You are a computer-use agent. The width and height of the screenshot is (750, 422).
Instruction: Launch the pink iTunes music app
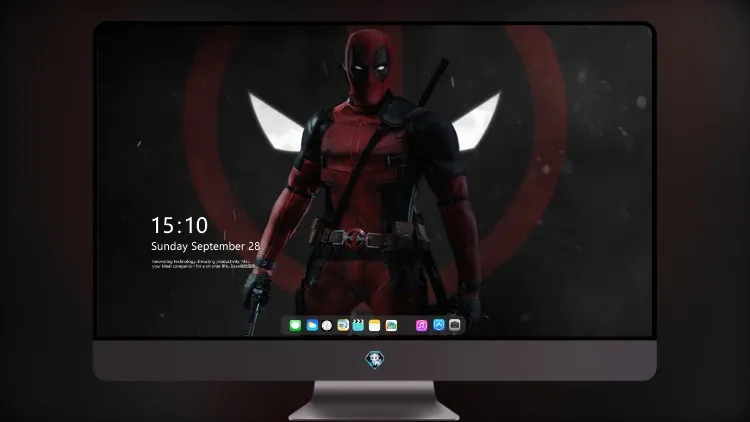click(x=421, y=325)
